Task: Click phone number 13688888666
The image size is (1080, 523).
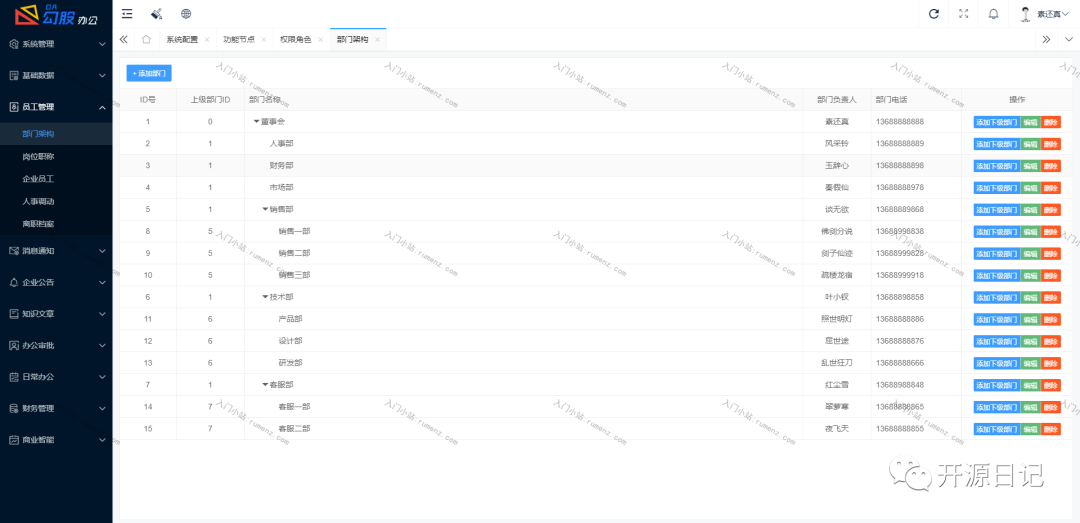Action: tap(900, 362)
